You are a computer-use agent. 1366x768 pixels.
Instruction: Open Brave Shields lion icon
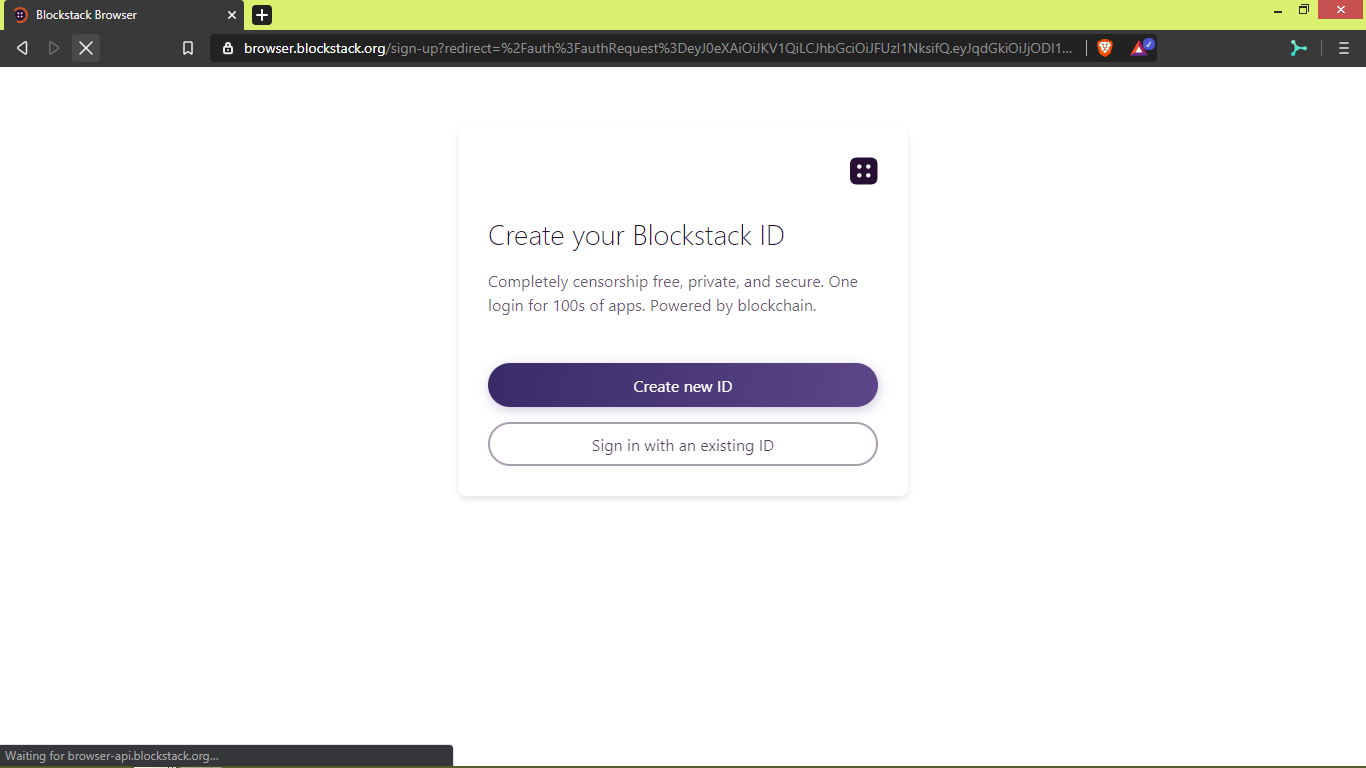pyautogui.click(x=1105, y=48)
